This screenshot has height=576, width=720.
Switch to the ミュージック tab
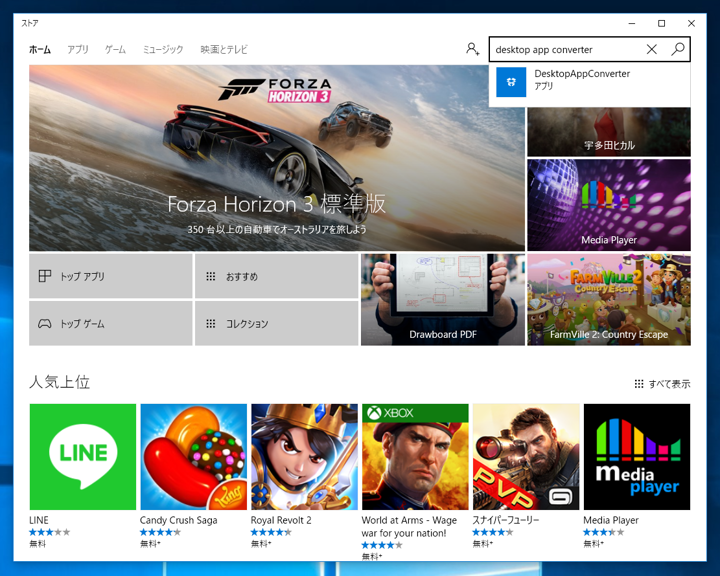(x=163, y=49)
